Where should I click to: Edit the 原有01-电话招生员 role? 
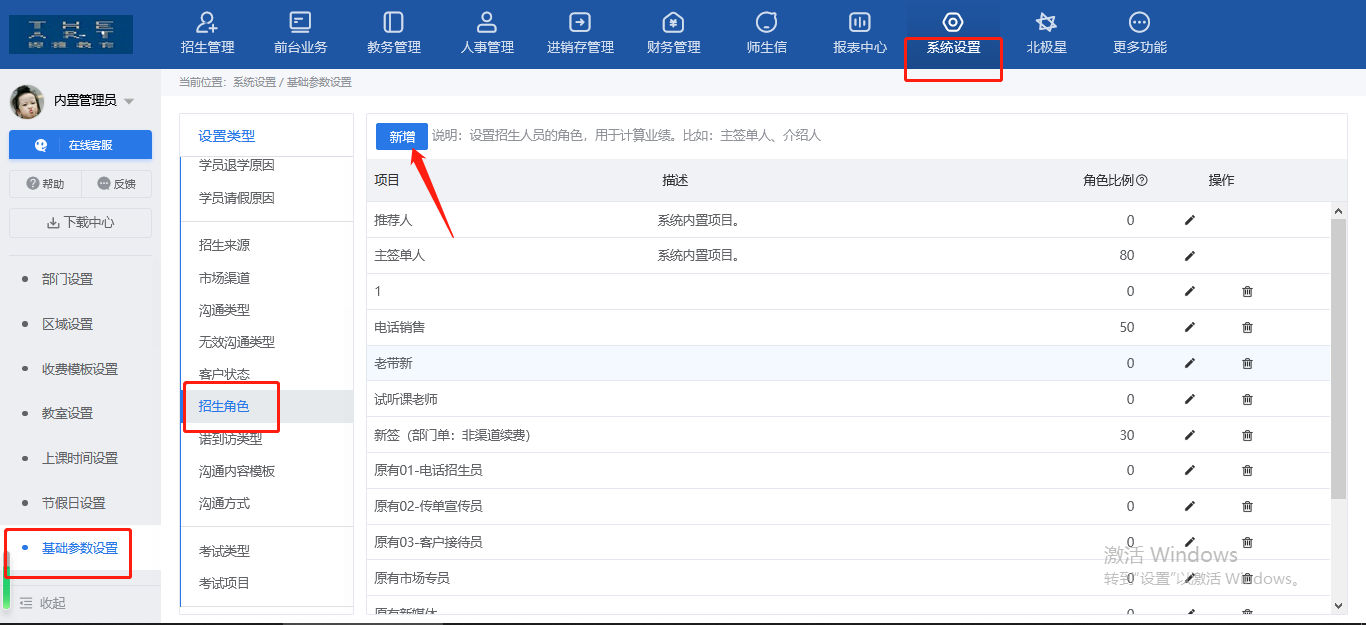1190,470
